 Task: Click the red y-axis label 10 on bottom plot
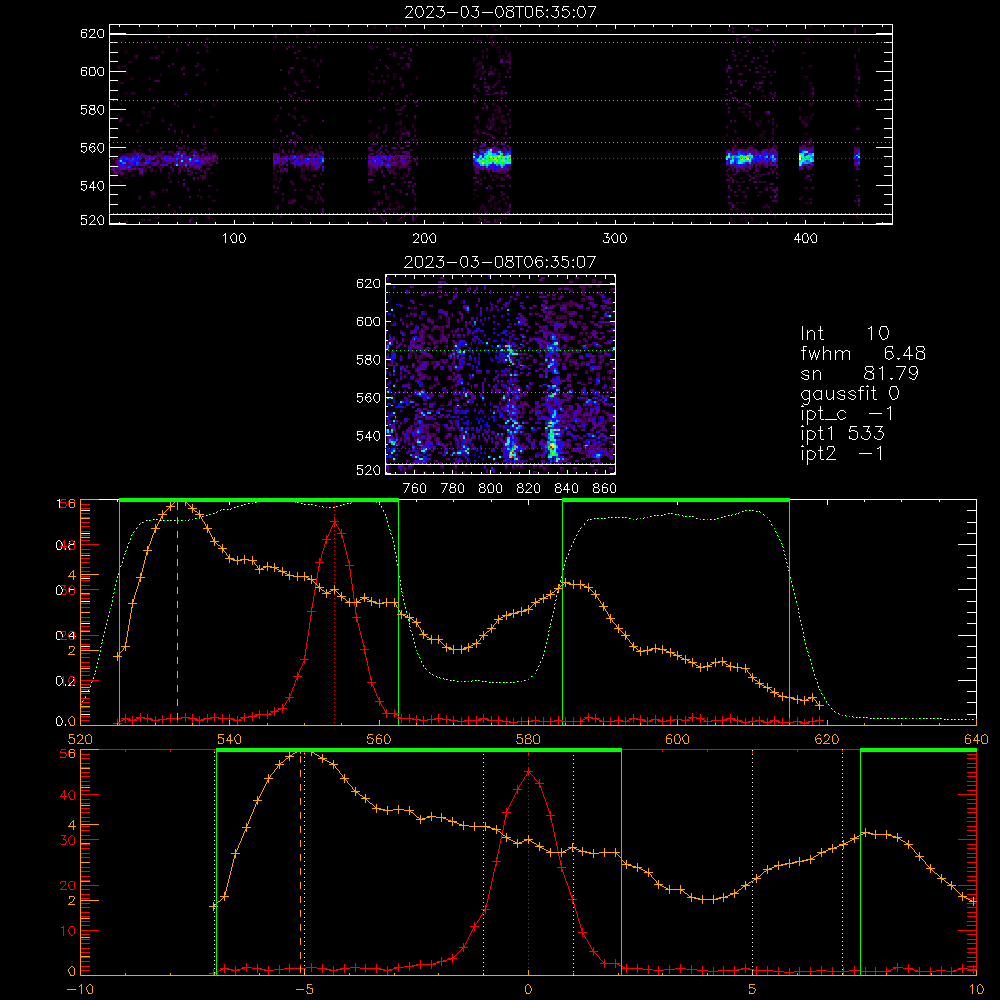pos(68,930)
